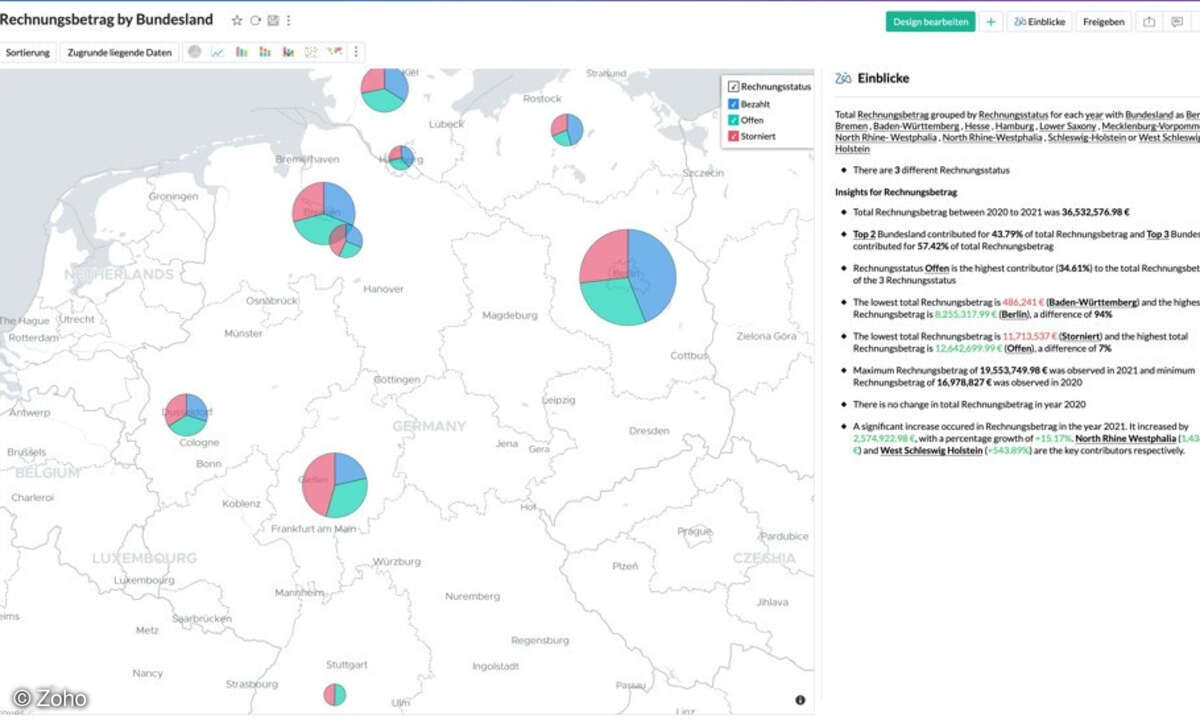Viewport: 1200px width, 720px height.
Task: Click the Nuremberg label on the map
Action: (x=472, y=596)
